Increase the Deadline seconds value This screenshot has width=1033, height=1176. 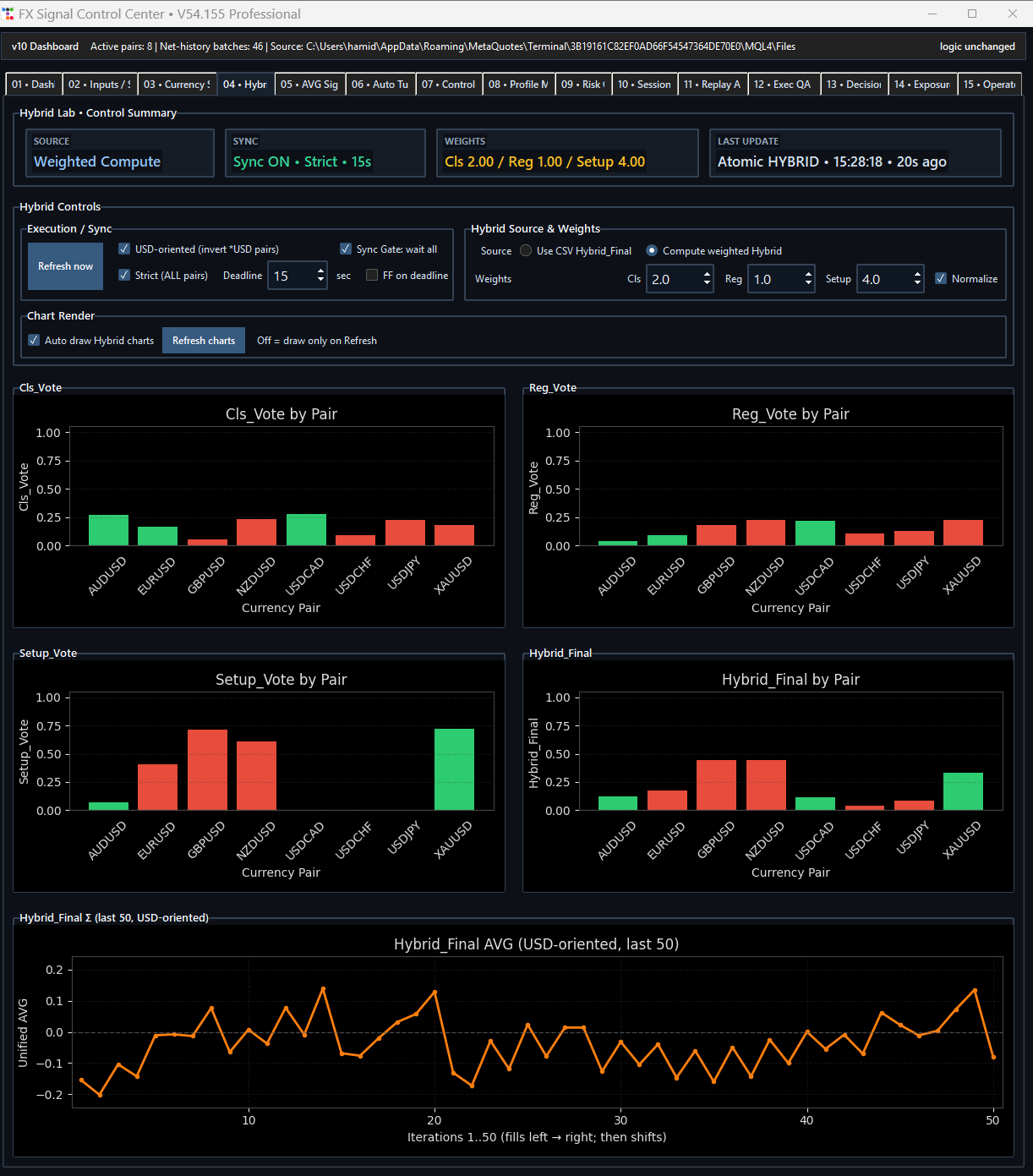coord(320,271)
